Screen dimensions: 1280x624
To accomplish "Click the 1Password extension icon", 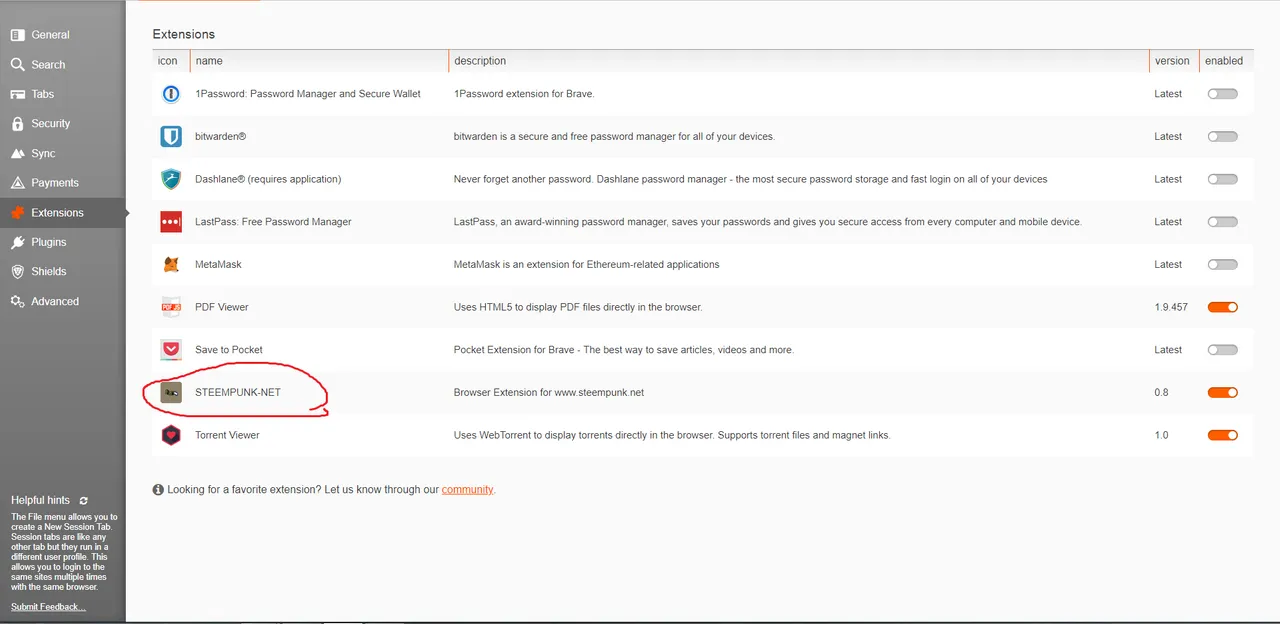I will click(x=171, y=94).
